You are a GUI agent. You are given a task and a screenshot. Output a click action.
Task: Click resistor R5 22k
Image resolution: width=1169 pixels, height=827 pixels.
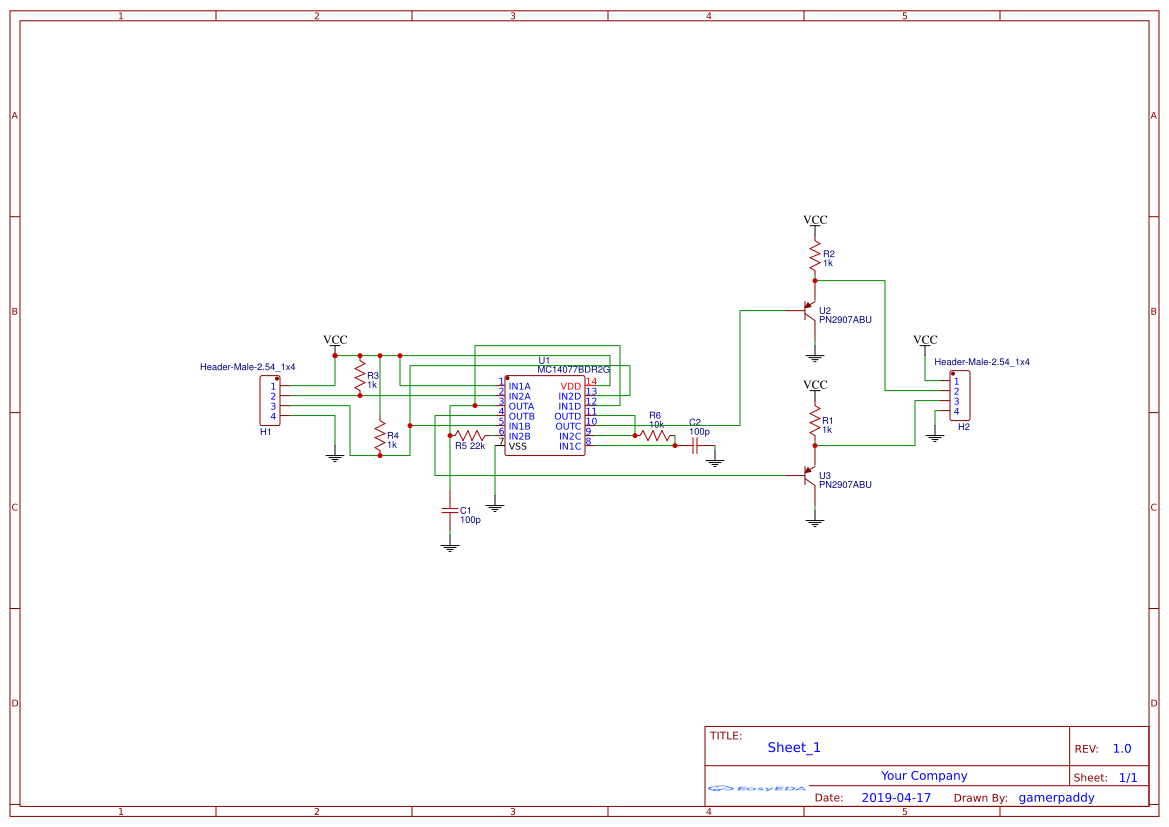(x=470, y=435)
